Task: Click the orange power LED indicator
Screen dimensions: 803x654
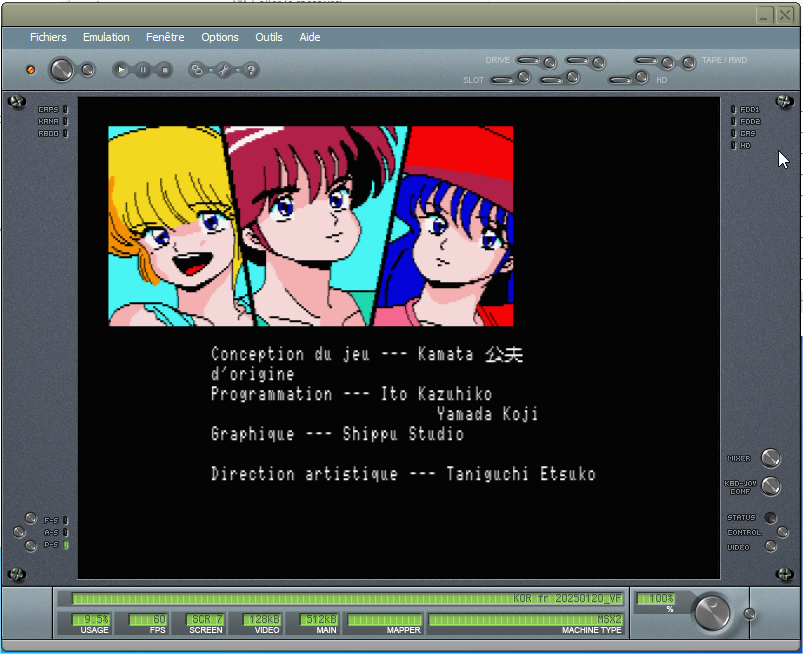Action: point(31,70)
